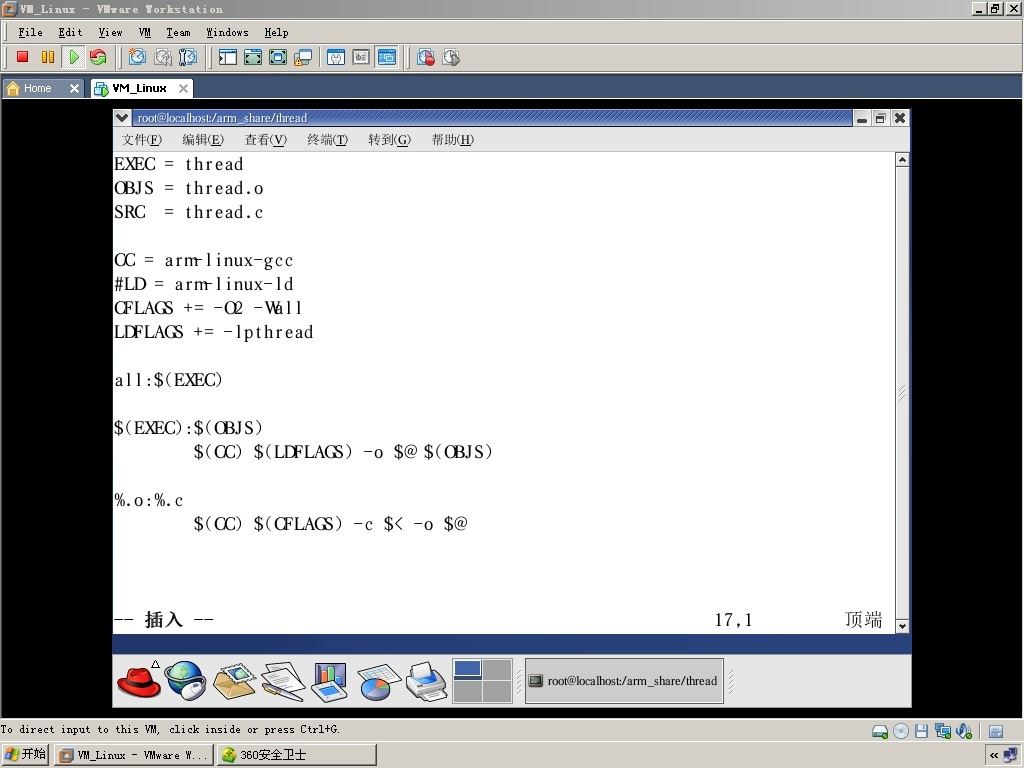Launch the word processor pen icon
1024x768 pixels.
(282, 682)
